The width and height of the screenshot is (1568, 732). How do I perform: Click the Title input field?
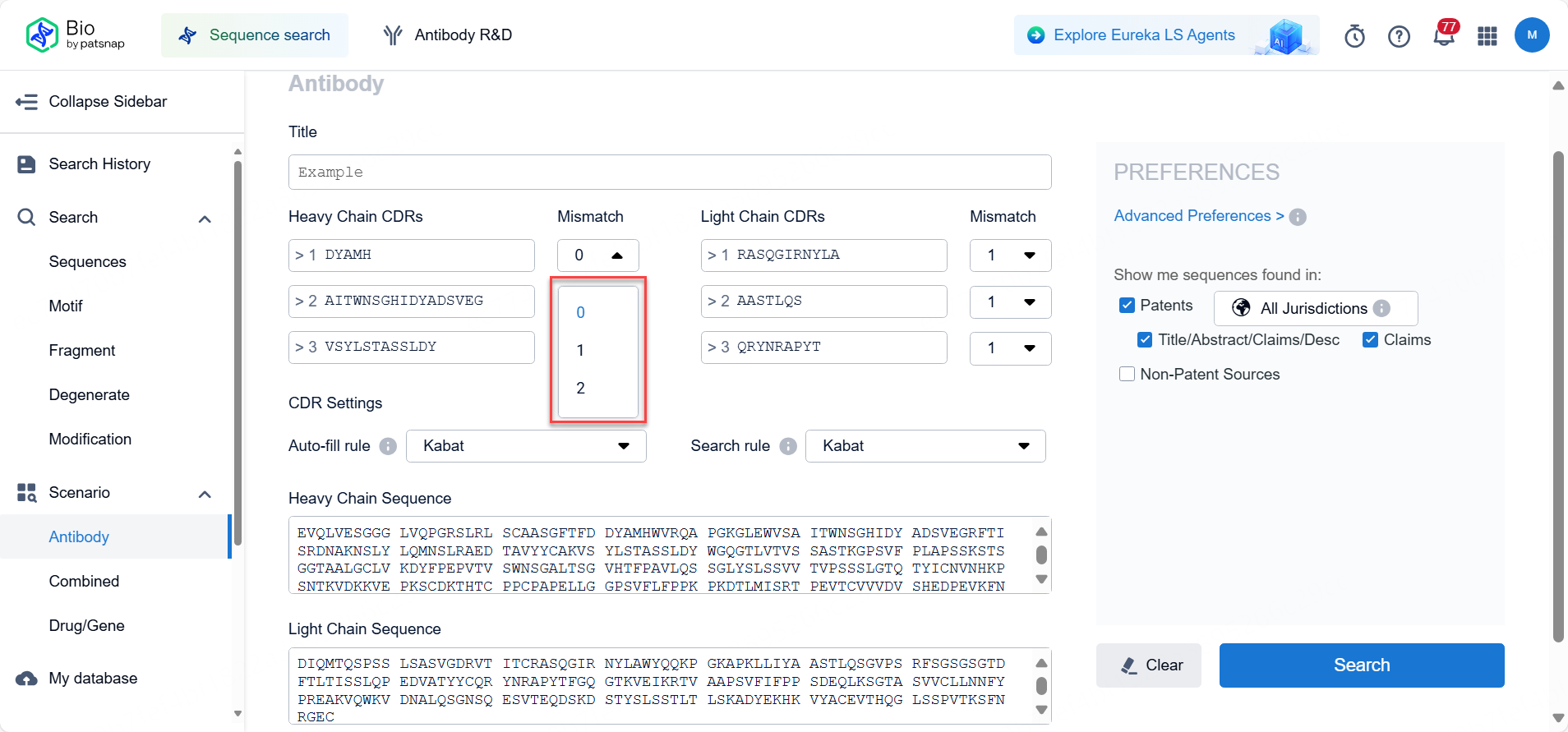670,173
